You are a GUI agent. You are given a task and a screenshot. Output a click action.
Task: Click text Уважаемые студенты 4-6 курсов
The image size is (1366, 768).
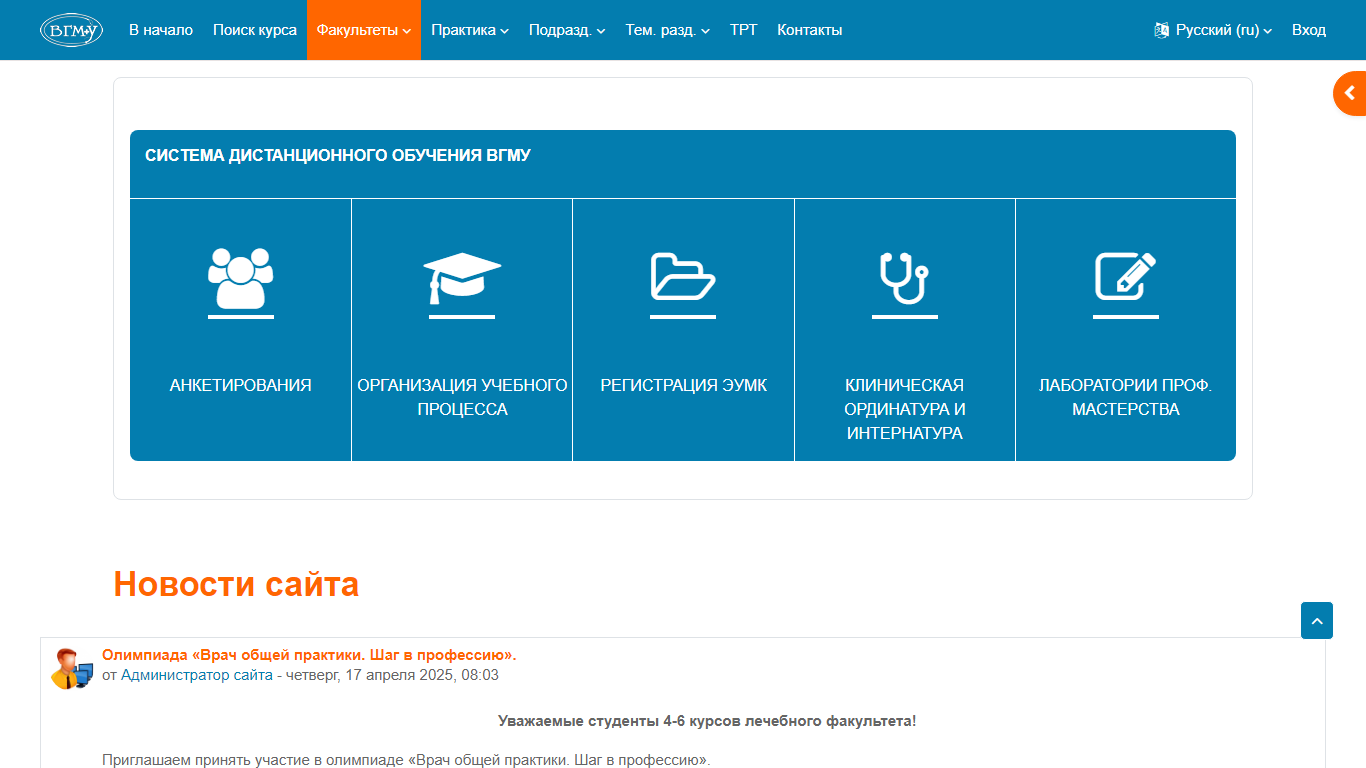[x=707, y=721]
